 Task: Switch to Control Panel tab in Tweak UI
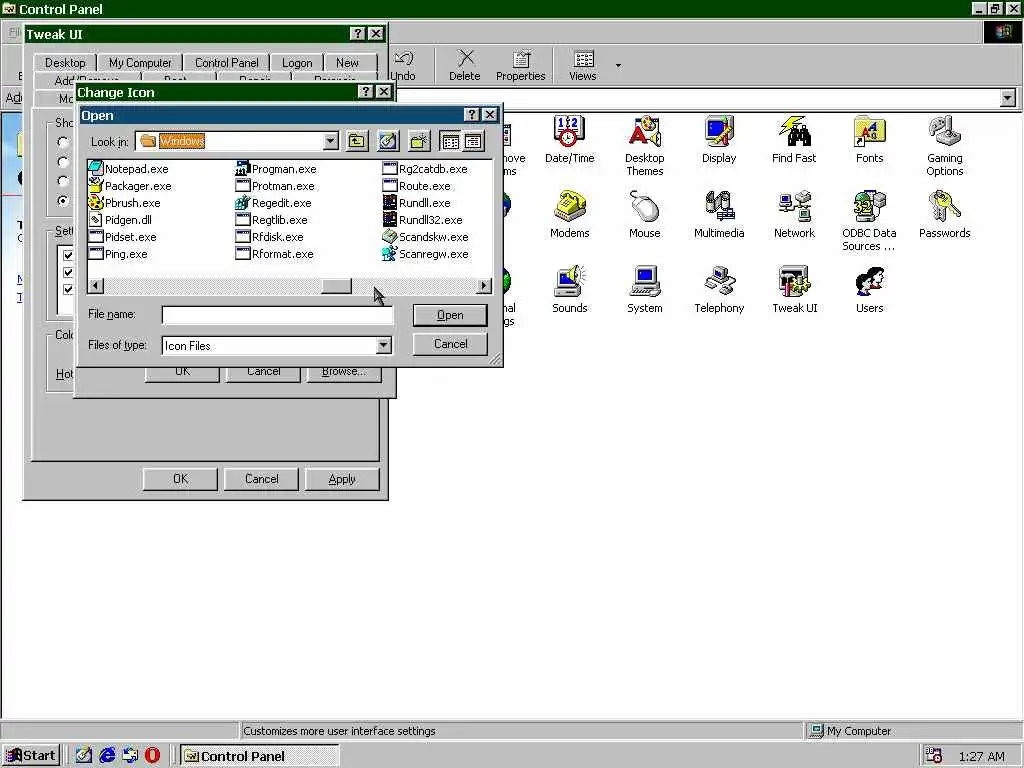[x=227, y=63]
